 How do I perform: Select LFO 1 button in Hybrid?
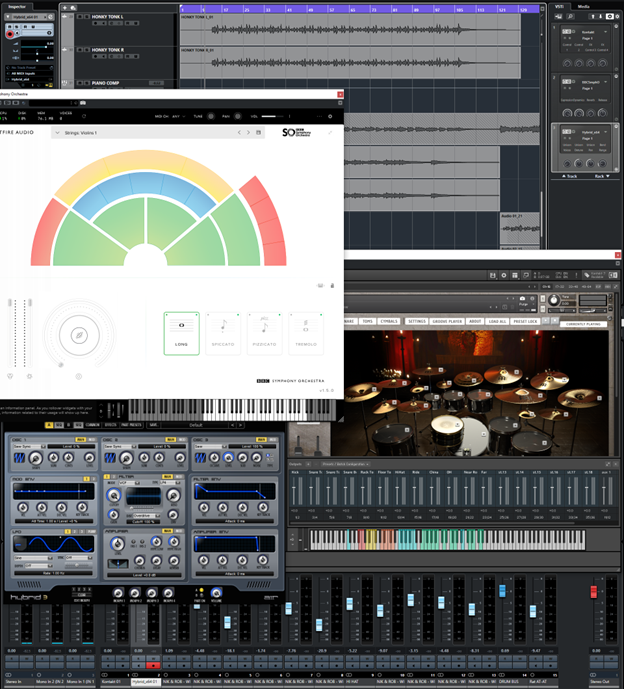(67, 531)
